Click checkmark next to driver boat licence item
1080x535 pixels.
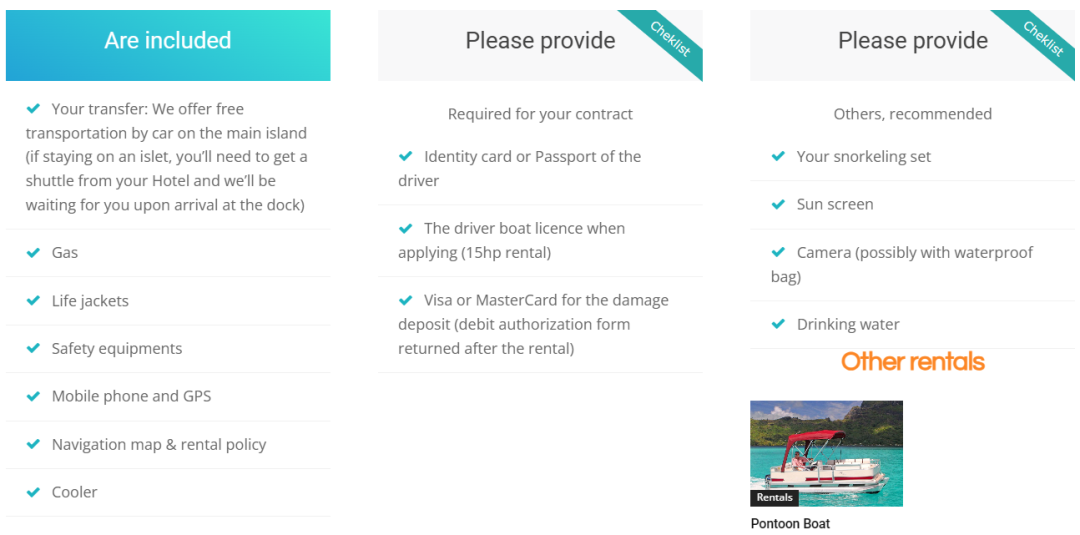(405, 228)
